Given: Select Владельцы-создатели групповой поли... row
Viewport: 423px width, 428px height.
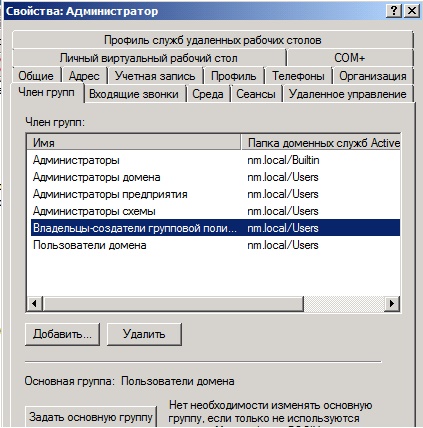Looking at the screenshot, I should (215, 228).
